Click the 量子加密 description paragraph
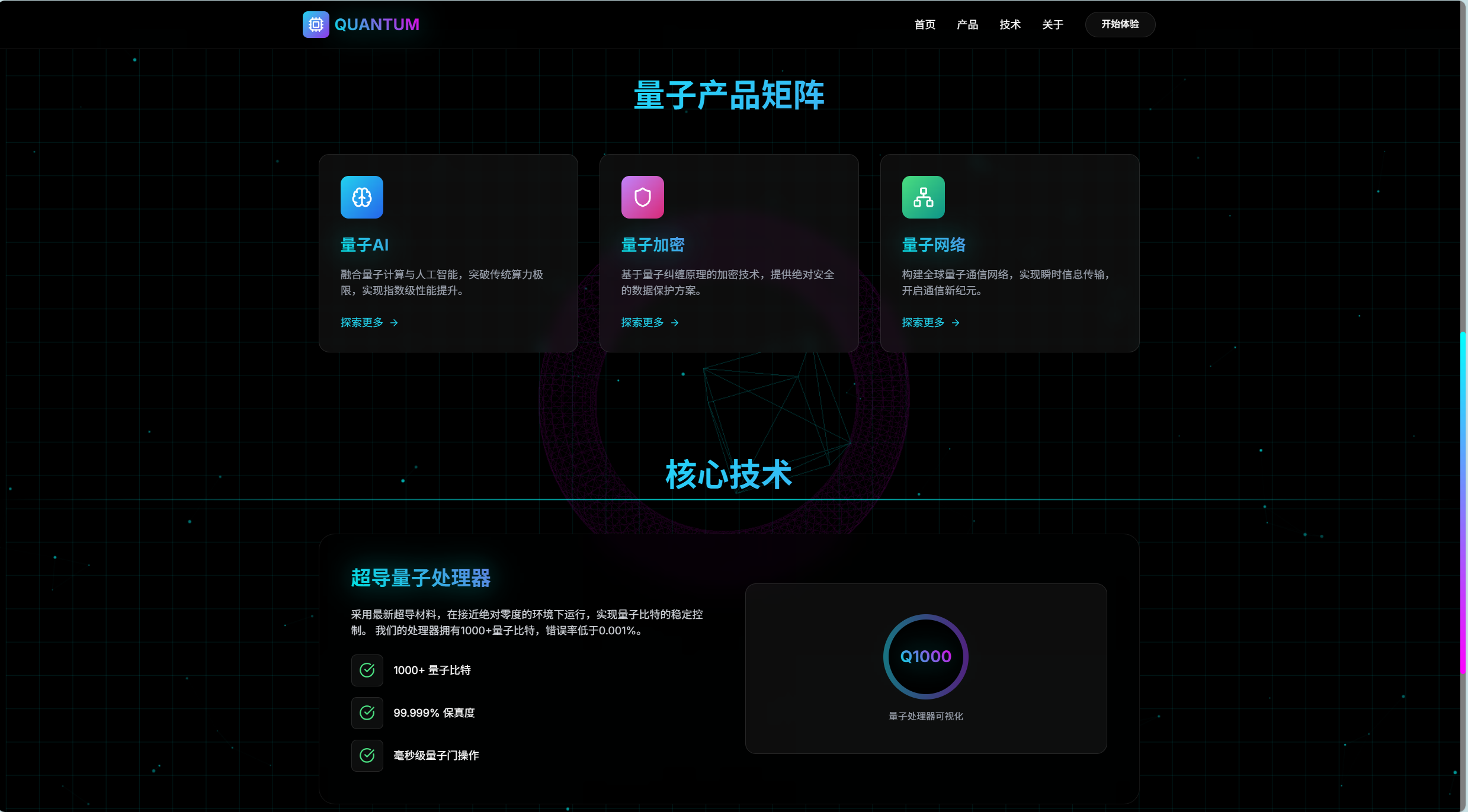1468x812 pixels. coord(727,283)
